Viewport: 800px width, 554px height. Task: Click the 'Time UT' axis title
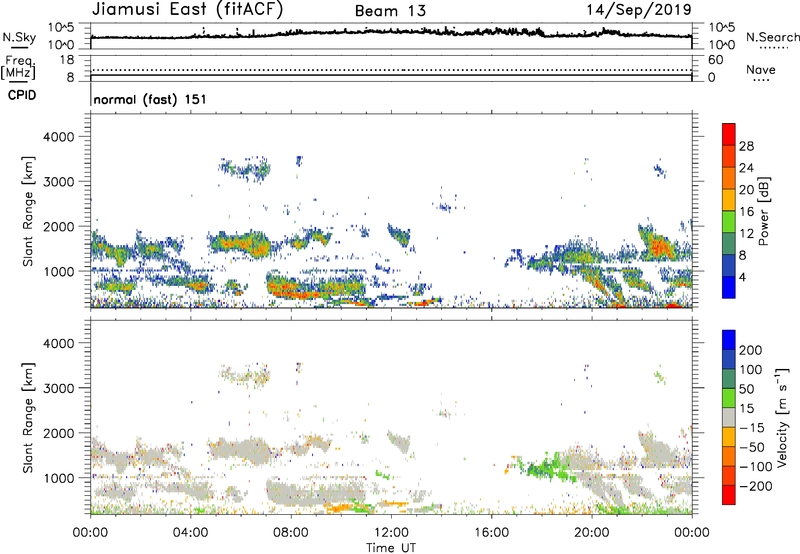click(391, 548)
